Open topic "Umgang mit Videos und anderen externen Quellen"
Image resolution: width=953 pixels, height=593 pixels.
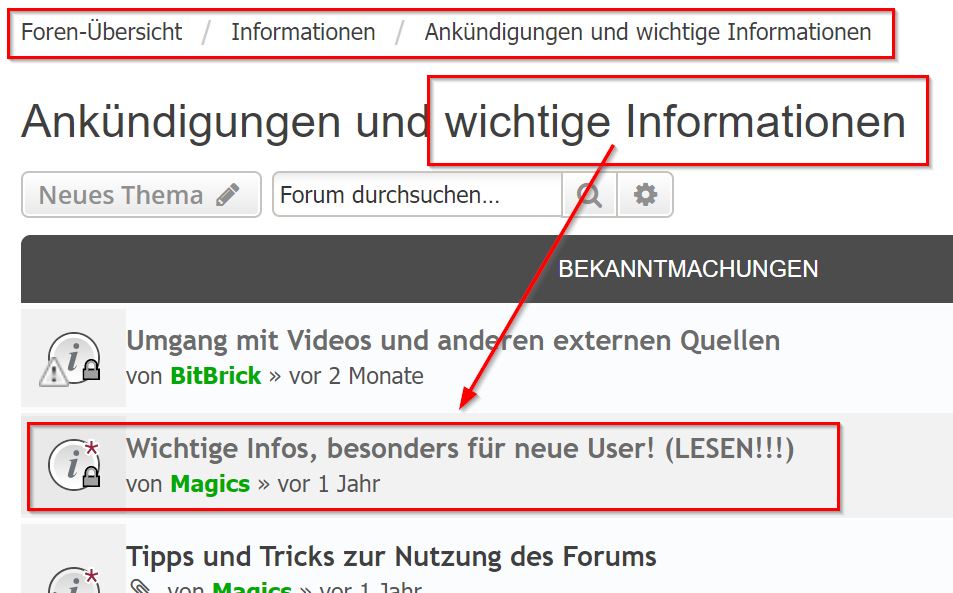pos(452,340)
